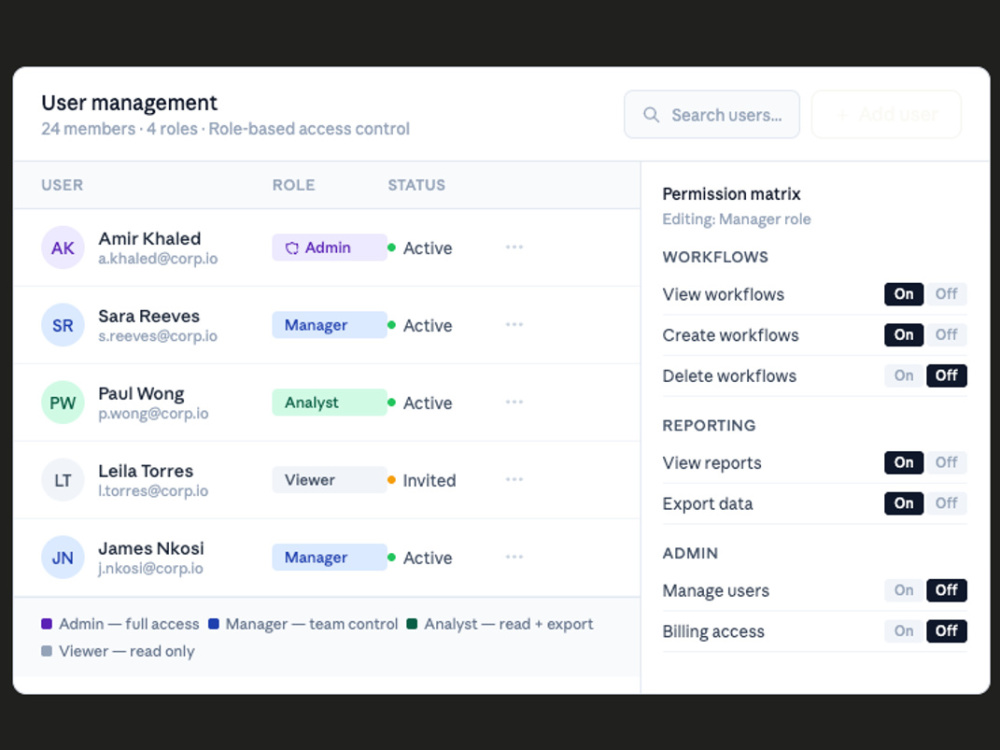Viewport: 1000px width, 750px height.
Task: Click the purple Admin legend swatch
Action: point(47,624)
